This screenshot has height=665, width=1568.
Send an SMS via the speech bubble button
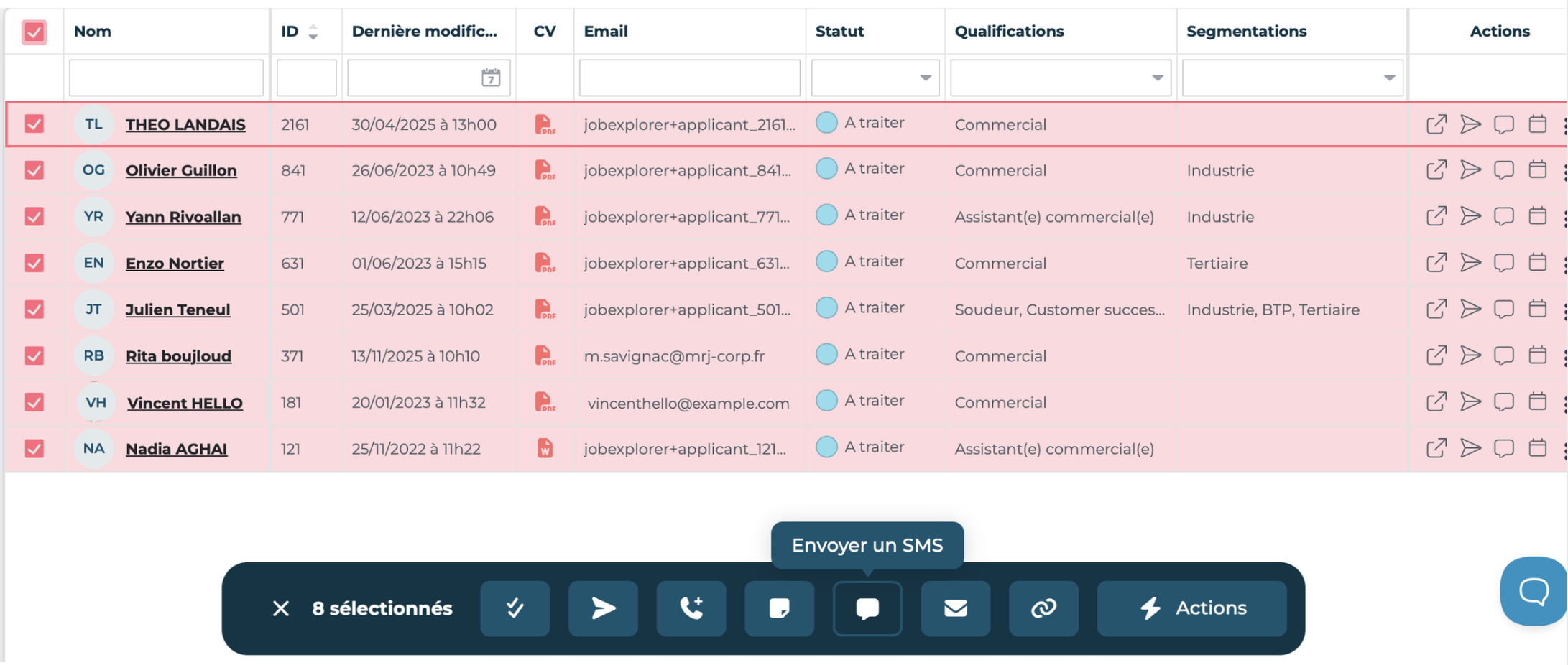tap(867, 608)
